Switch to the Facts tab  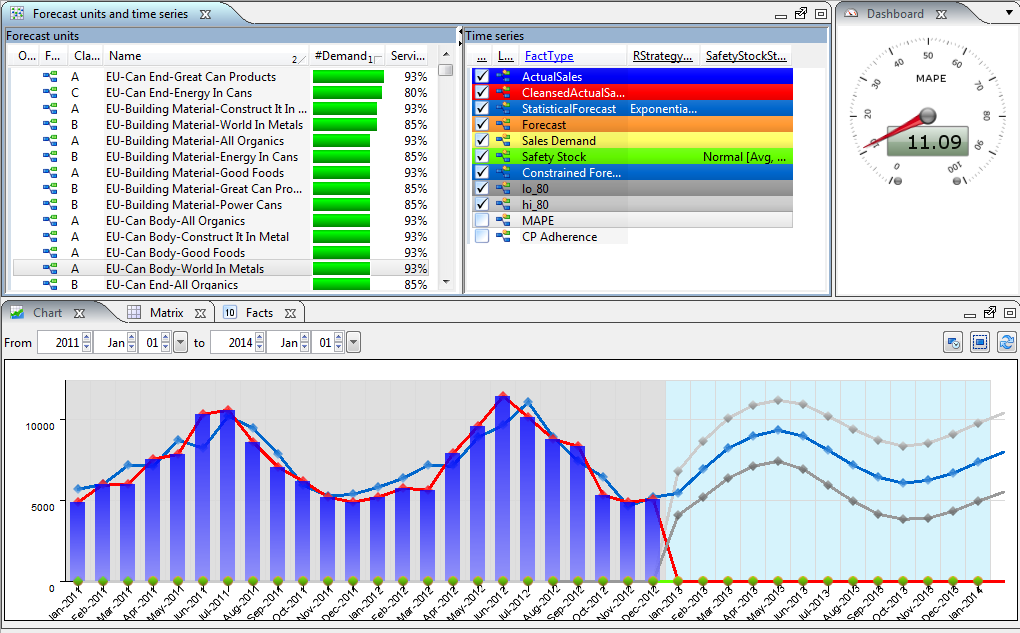click(x=259, y=313)
